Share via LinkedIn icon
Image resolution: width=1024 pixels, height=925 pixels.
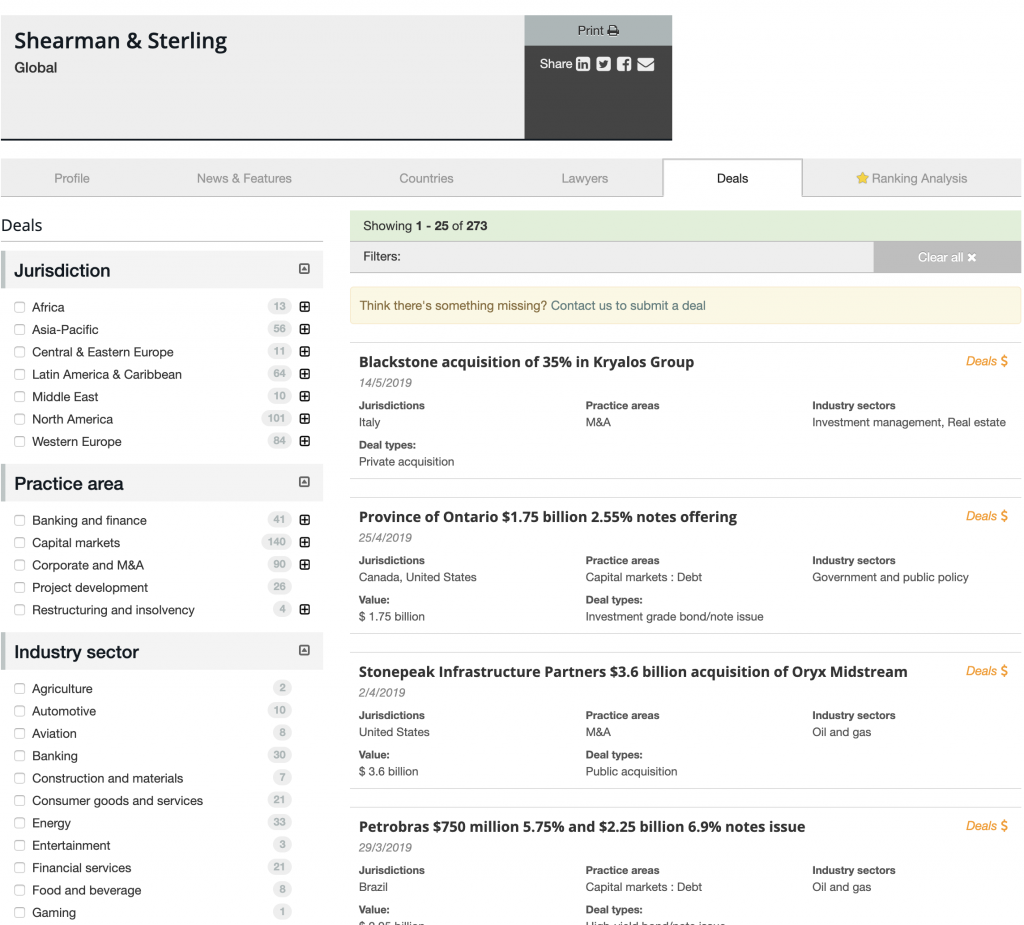click(x=583, y=64)
